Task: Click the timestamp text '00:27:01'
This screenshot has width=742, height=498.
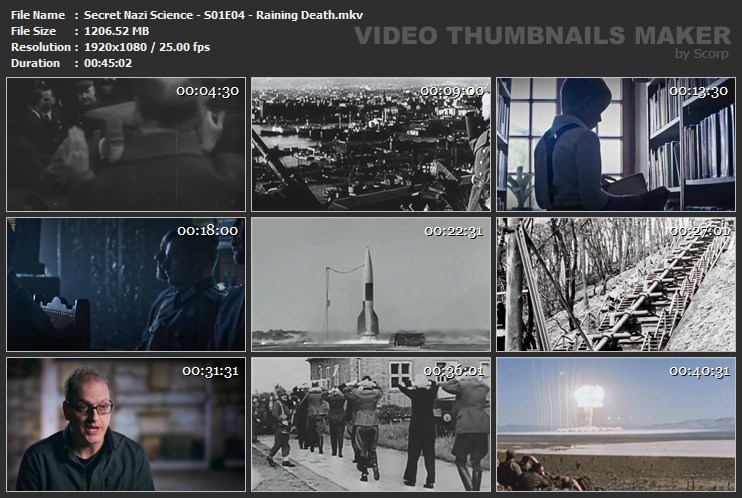Action: tap(699, 231)
